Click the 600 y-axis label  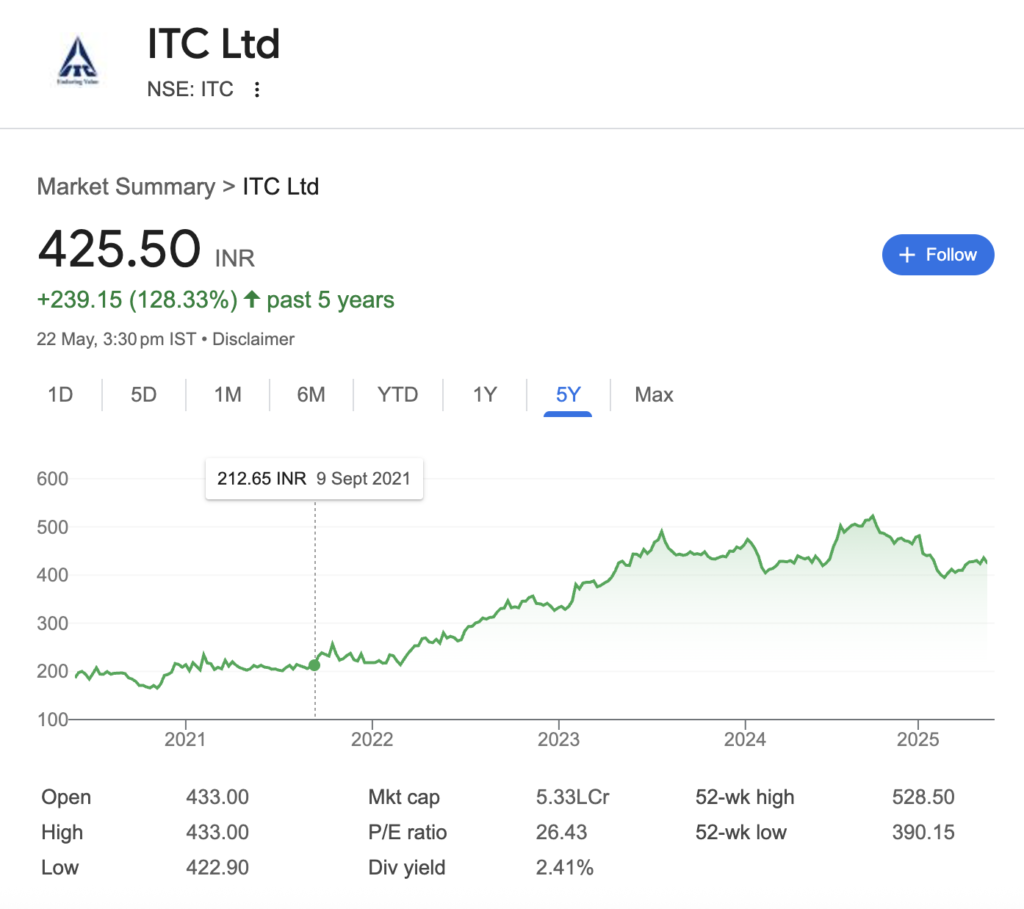point(52,479)
